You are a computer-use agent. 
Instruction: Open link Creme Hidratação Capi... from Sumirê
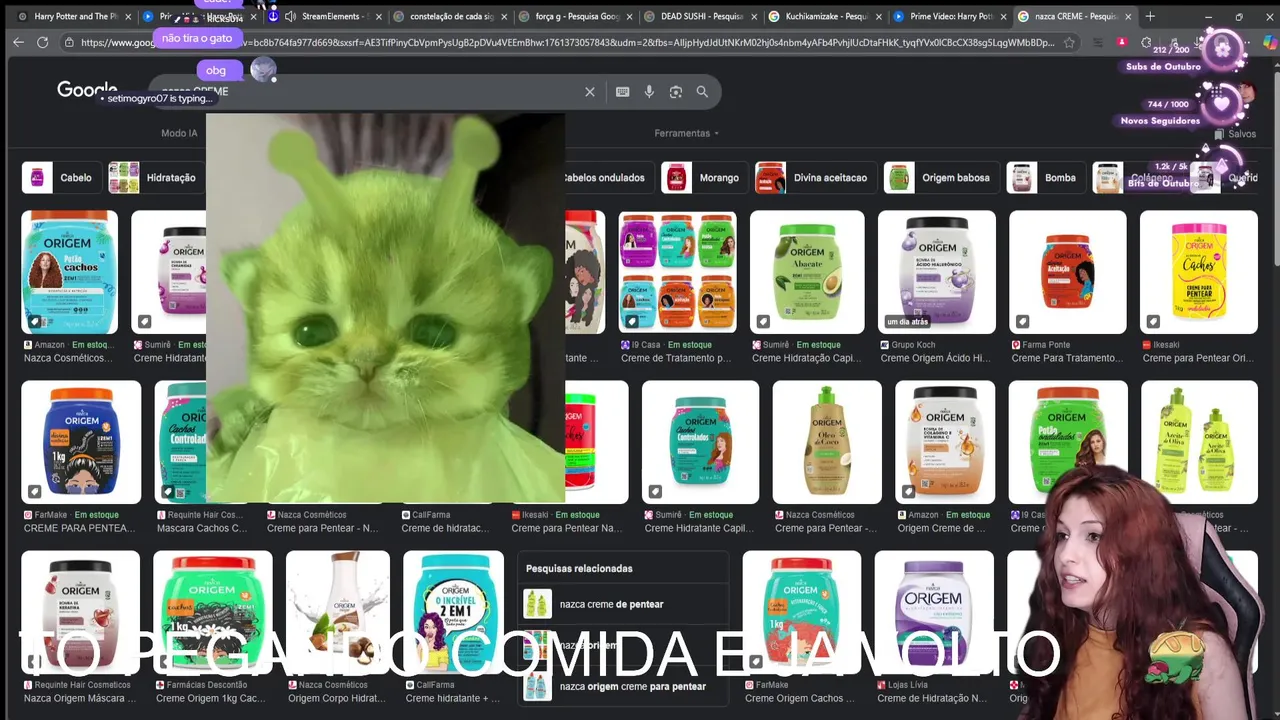pyautogui.click(x=806, y=358)
